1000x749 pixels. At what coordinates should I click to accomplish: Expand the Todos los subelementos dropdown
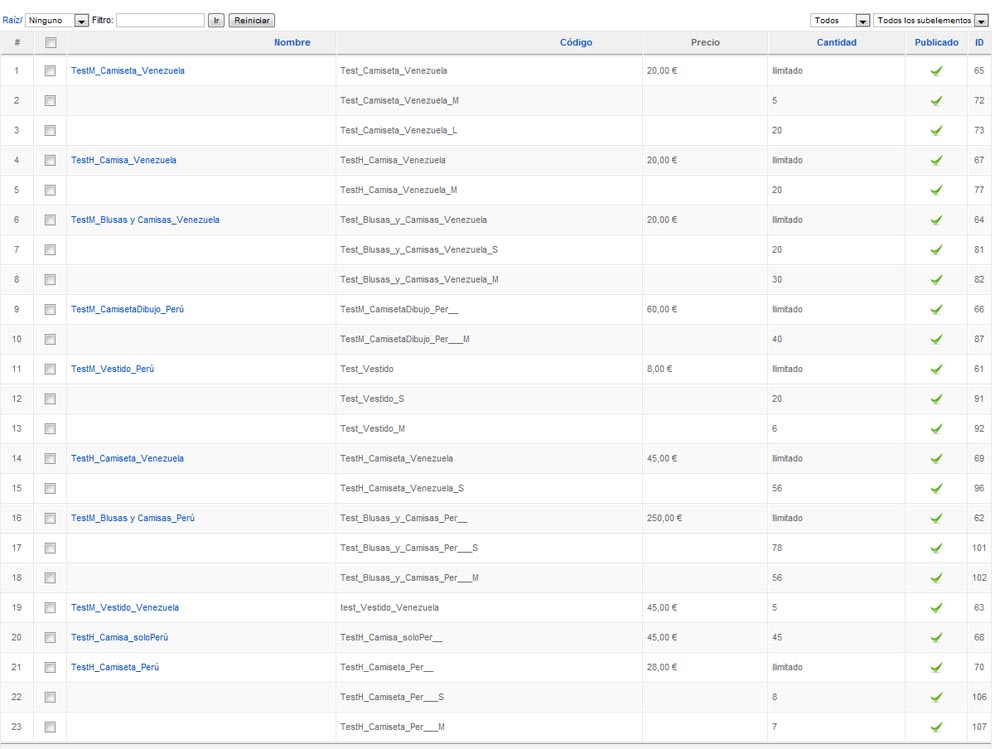point(931,20)
